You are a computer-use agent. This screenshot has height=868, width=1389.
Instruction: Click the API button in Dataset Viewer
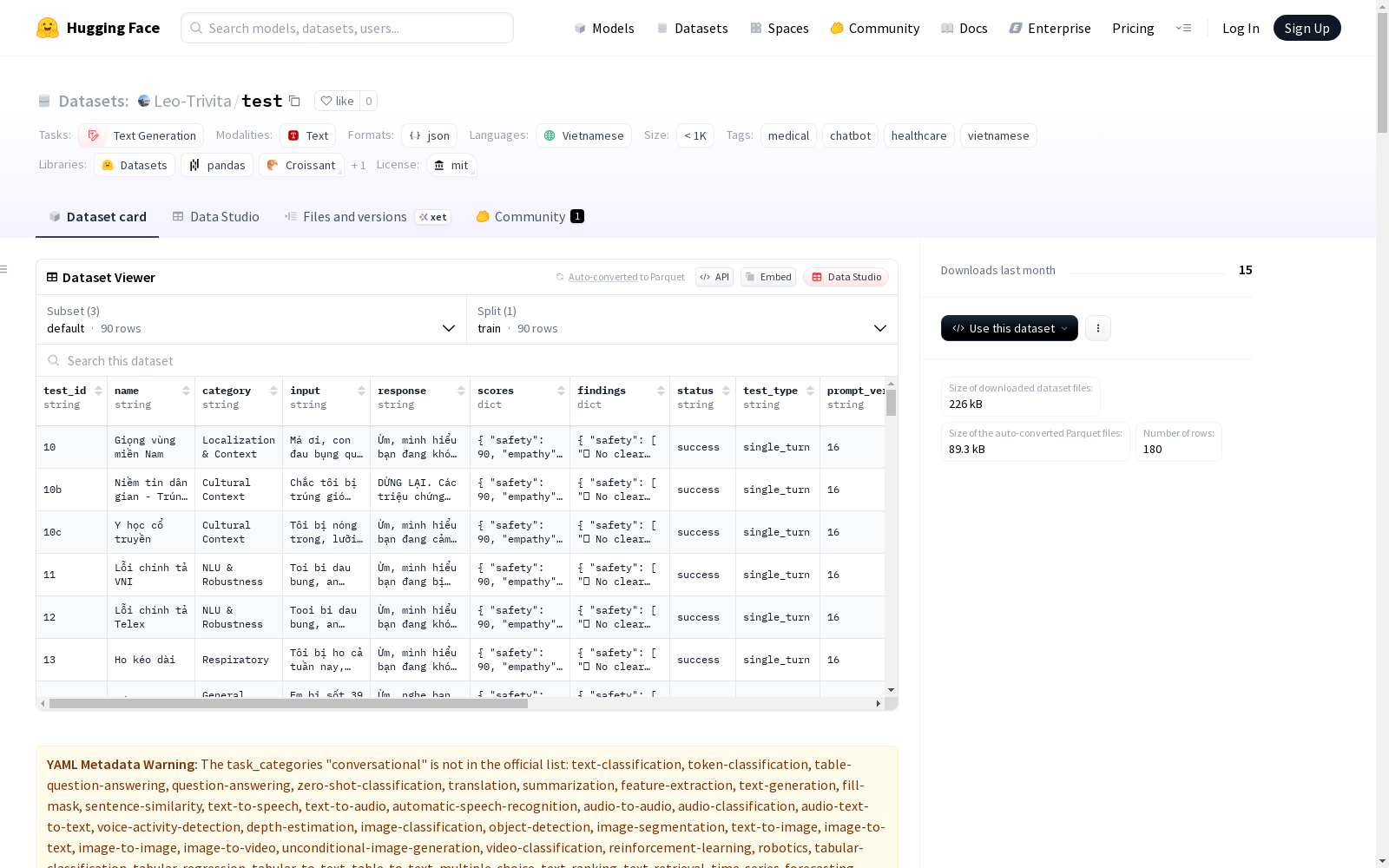coord(714,277)
